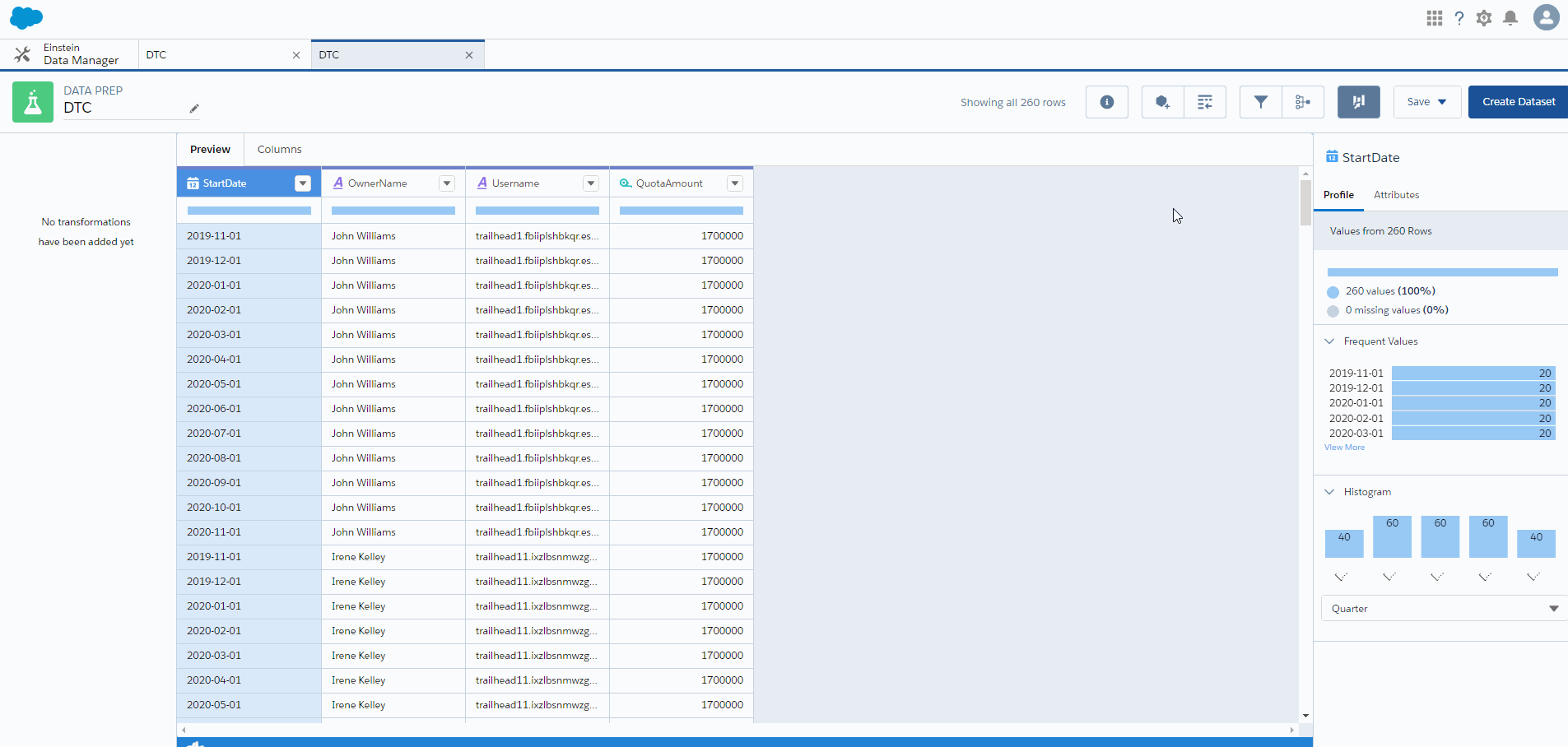This screenshot has width=1568, height=747.
Task: Select the OwnerName column header
Action: (x=393, y=183)
